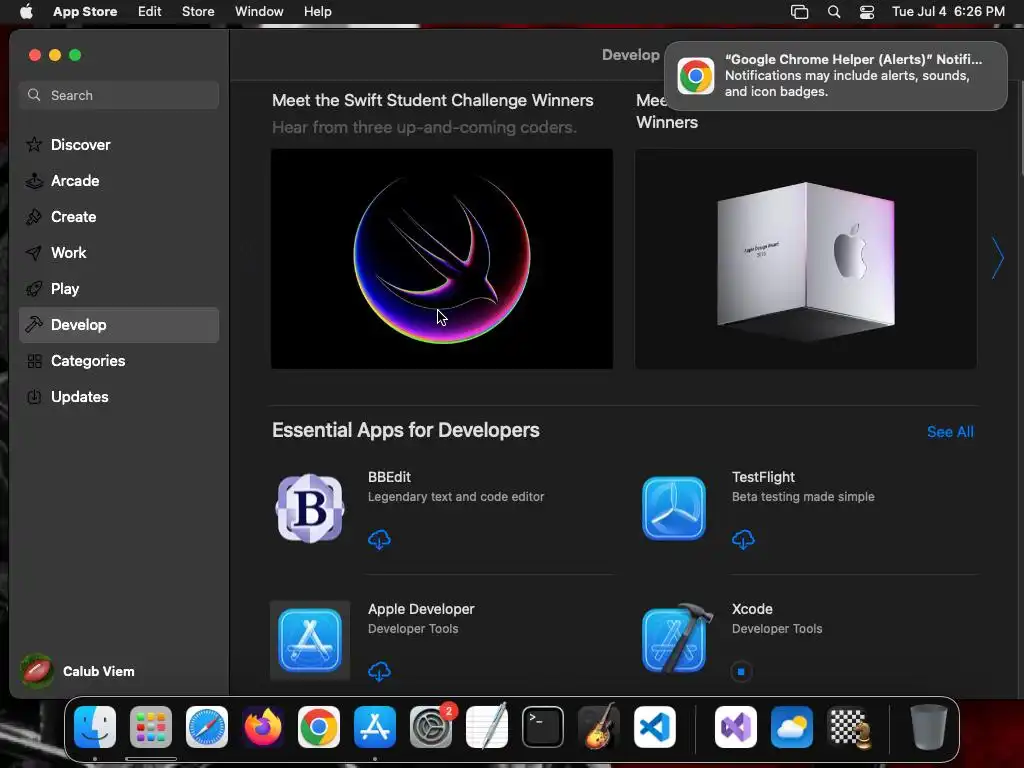Image resolution: width=1024 pixels, height=768 pixels.
Task: Click the Xcode app name
Action: tap(752, 609)
